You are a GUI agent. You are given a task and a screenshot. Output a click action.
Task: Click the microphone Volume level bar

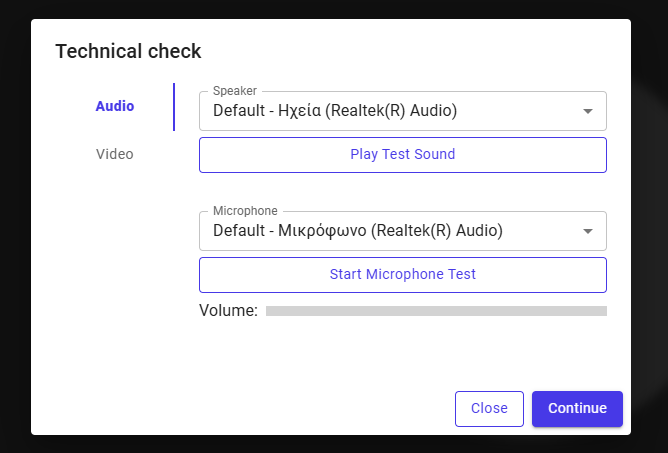[436, 311]
